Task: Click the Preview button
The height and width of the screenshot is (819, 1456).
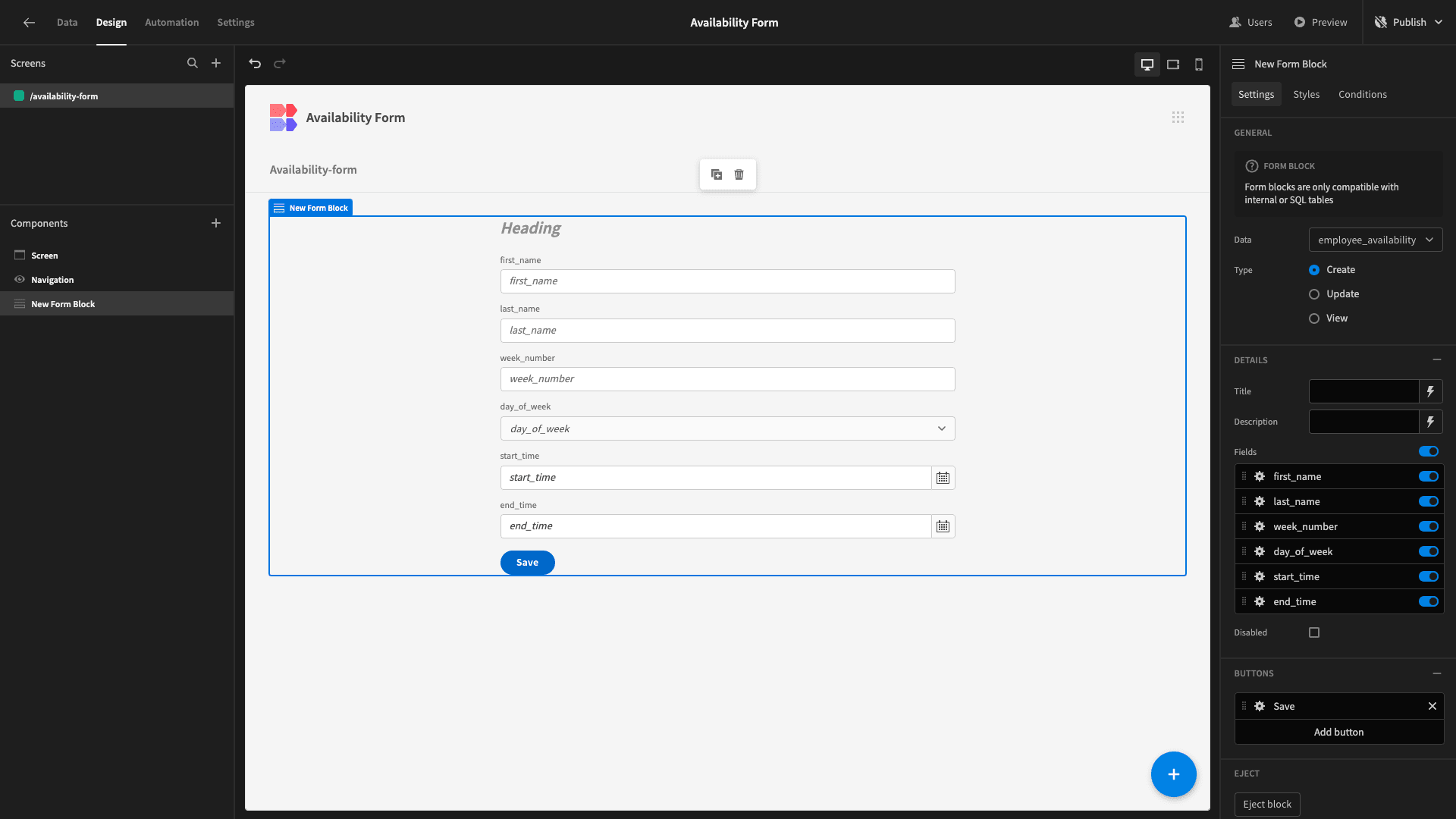Action: pyautogui.click(x=1320, y=23)
